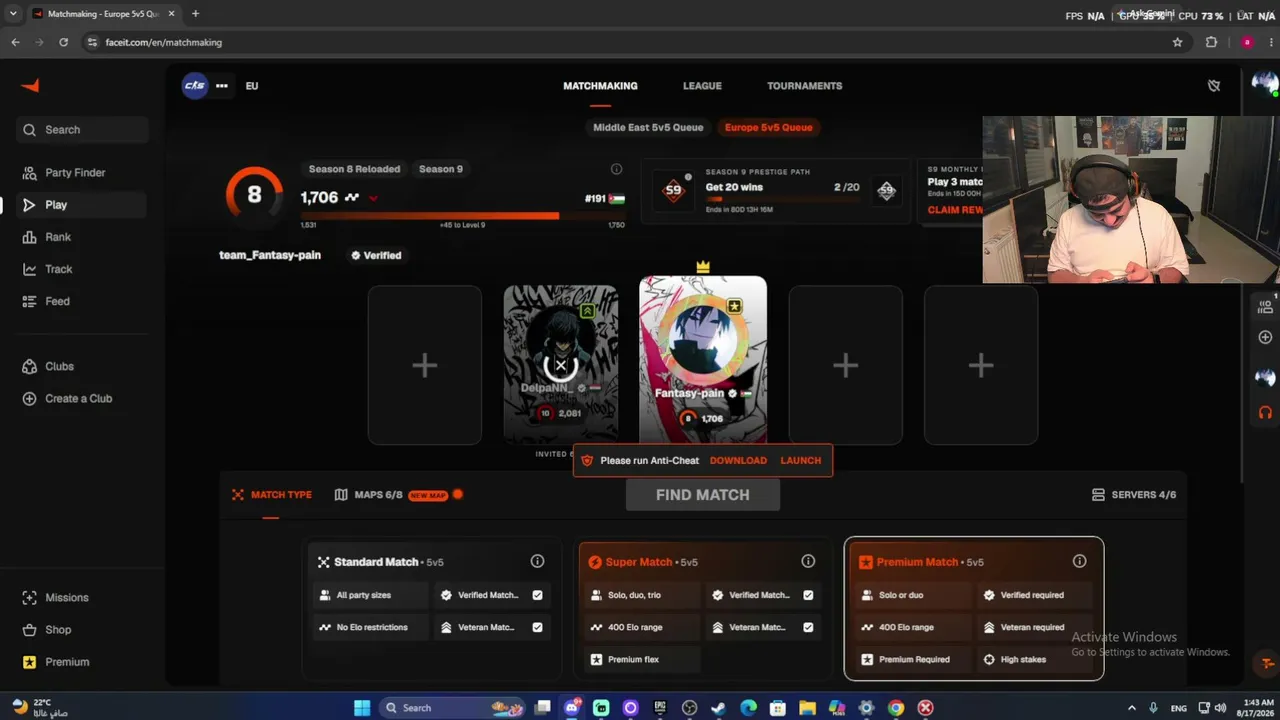Screen dimensions: 1280x720
Task: Open the CS2 game selector icon
Action: pyautogui.click(x=194, y=86)
